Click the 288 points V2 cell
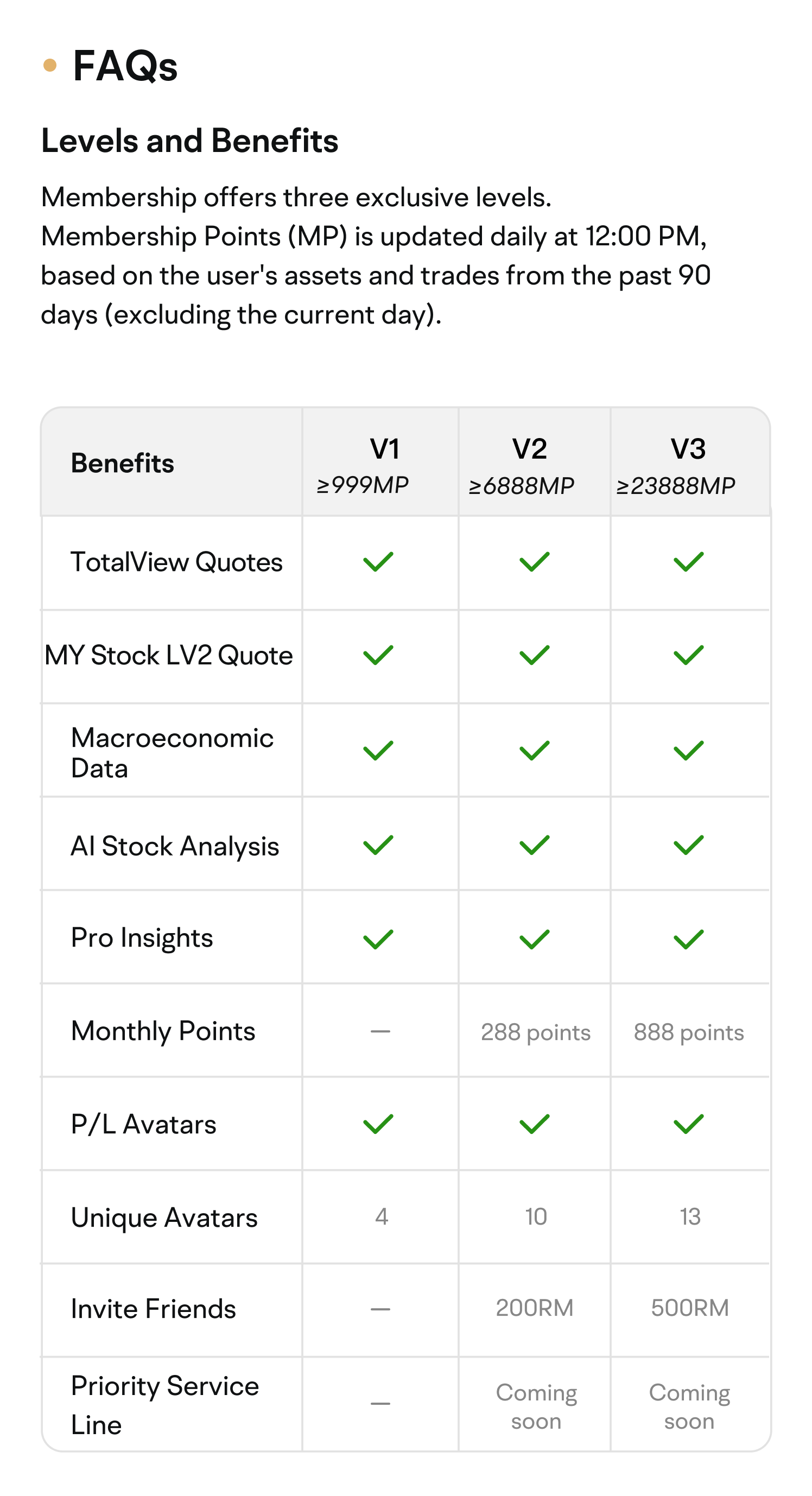 [x=536, y=1032]
